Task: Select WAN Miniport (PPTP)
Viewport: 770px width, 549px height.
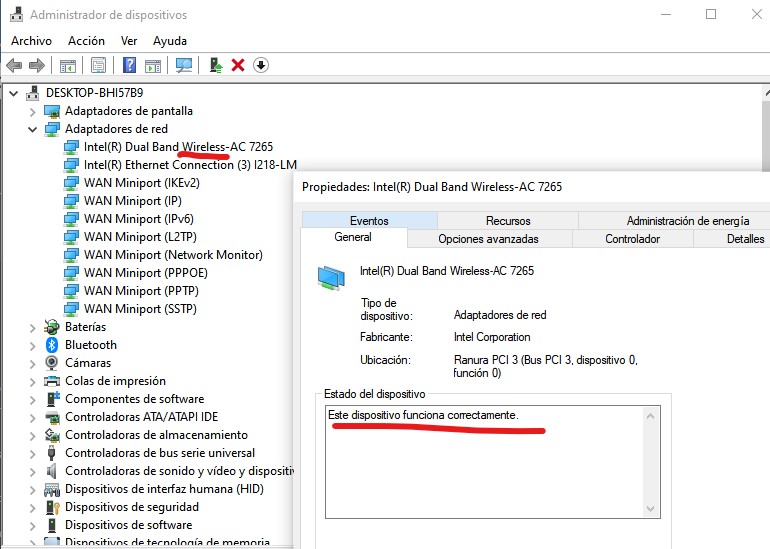Action: 141,291
